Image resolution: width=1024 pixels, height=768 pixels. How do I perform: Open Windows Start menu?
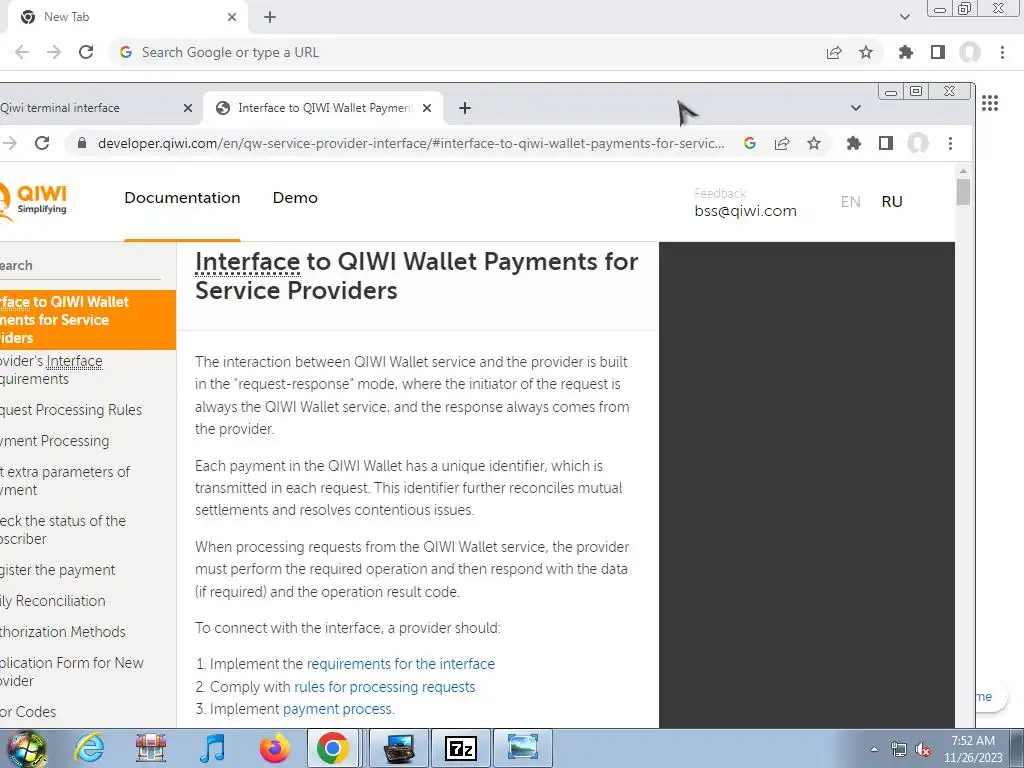point(26,748)
